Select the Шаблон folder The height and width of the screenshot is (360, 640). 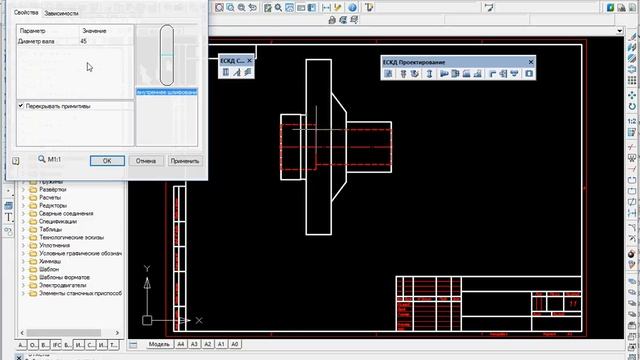[x=49, y=269]
